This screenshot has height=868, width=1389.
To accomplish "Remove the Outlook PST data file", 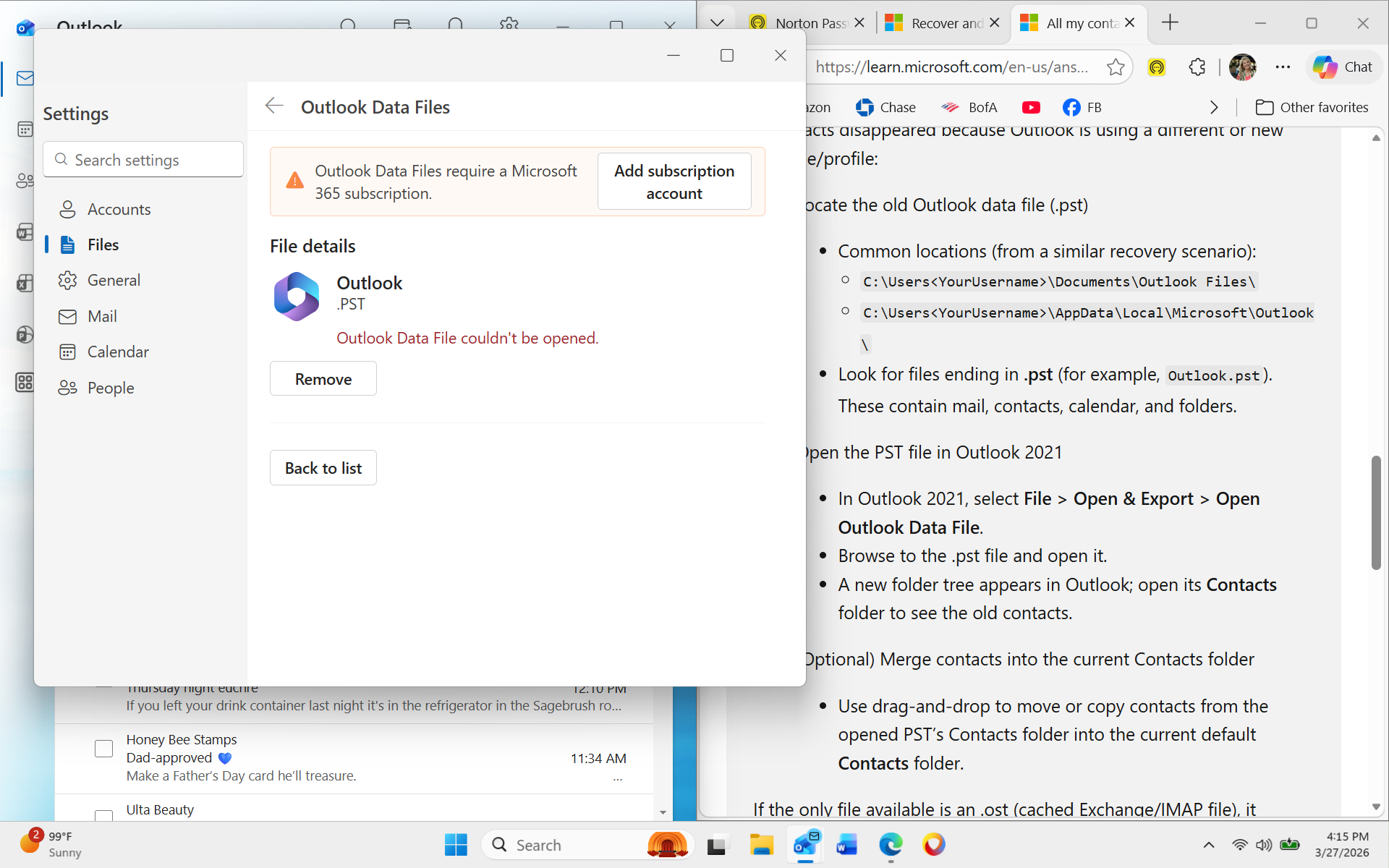I will point(323,379).
